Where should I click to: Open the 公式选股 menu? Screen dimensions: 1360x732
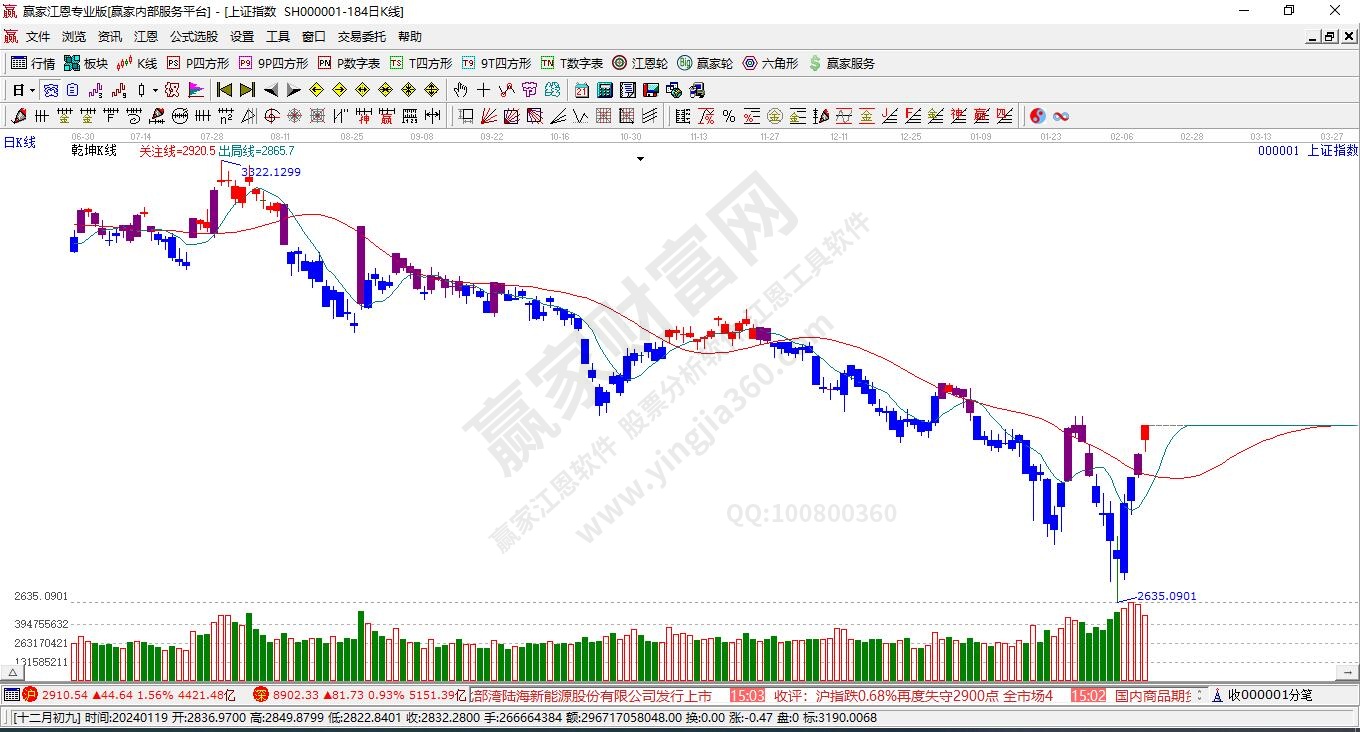[x=194, y=37]
